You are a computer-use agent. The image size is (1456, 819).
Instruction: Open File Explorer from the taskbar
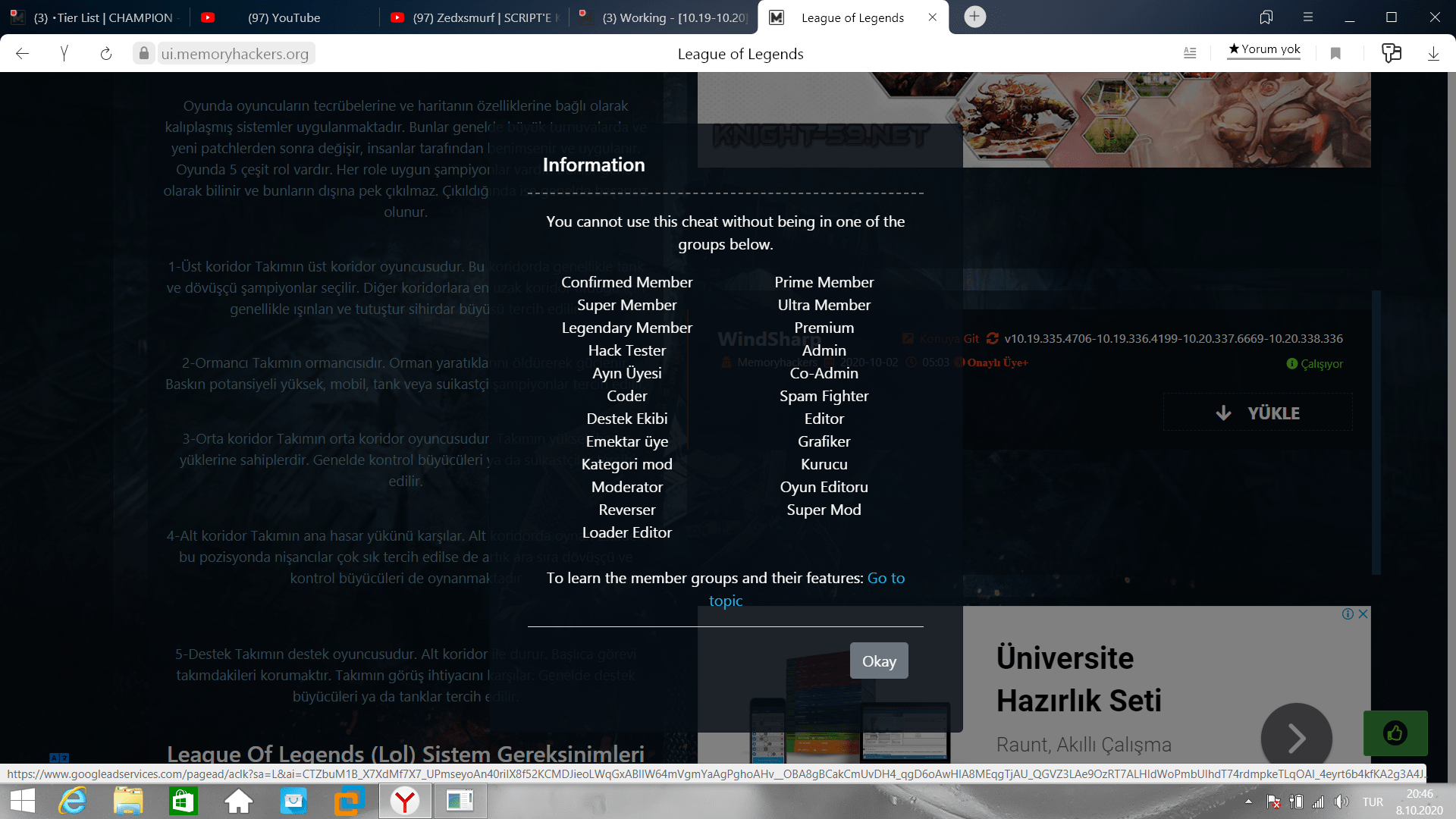pyautogui.click(x=128, y=801)
